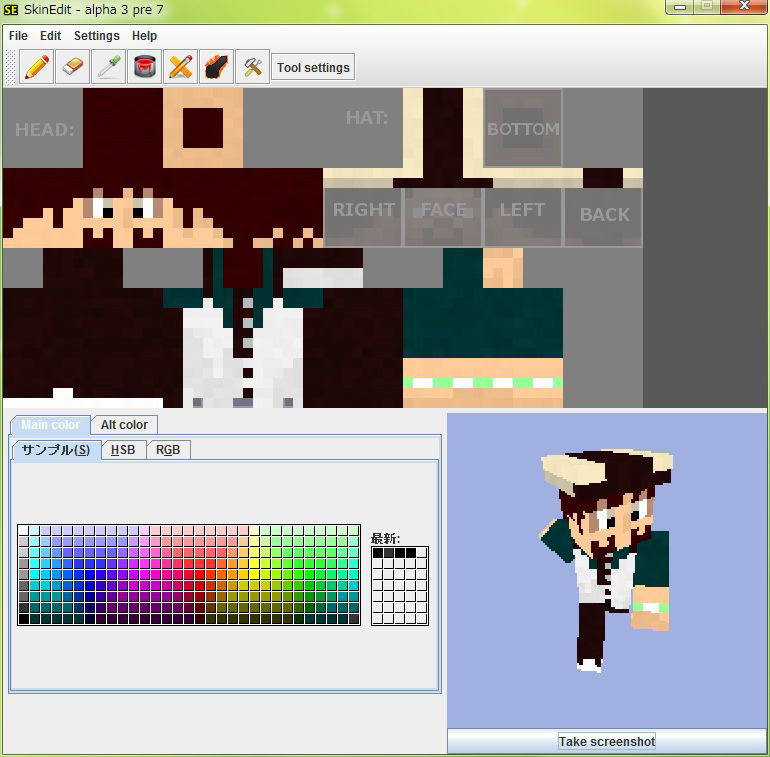
Task: Pick the first black recent color swatch
Action: [378, 553]
